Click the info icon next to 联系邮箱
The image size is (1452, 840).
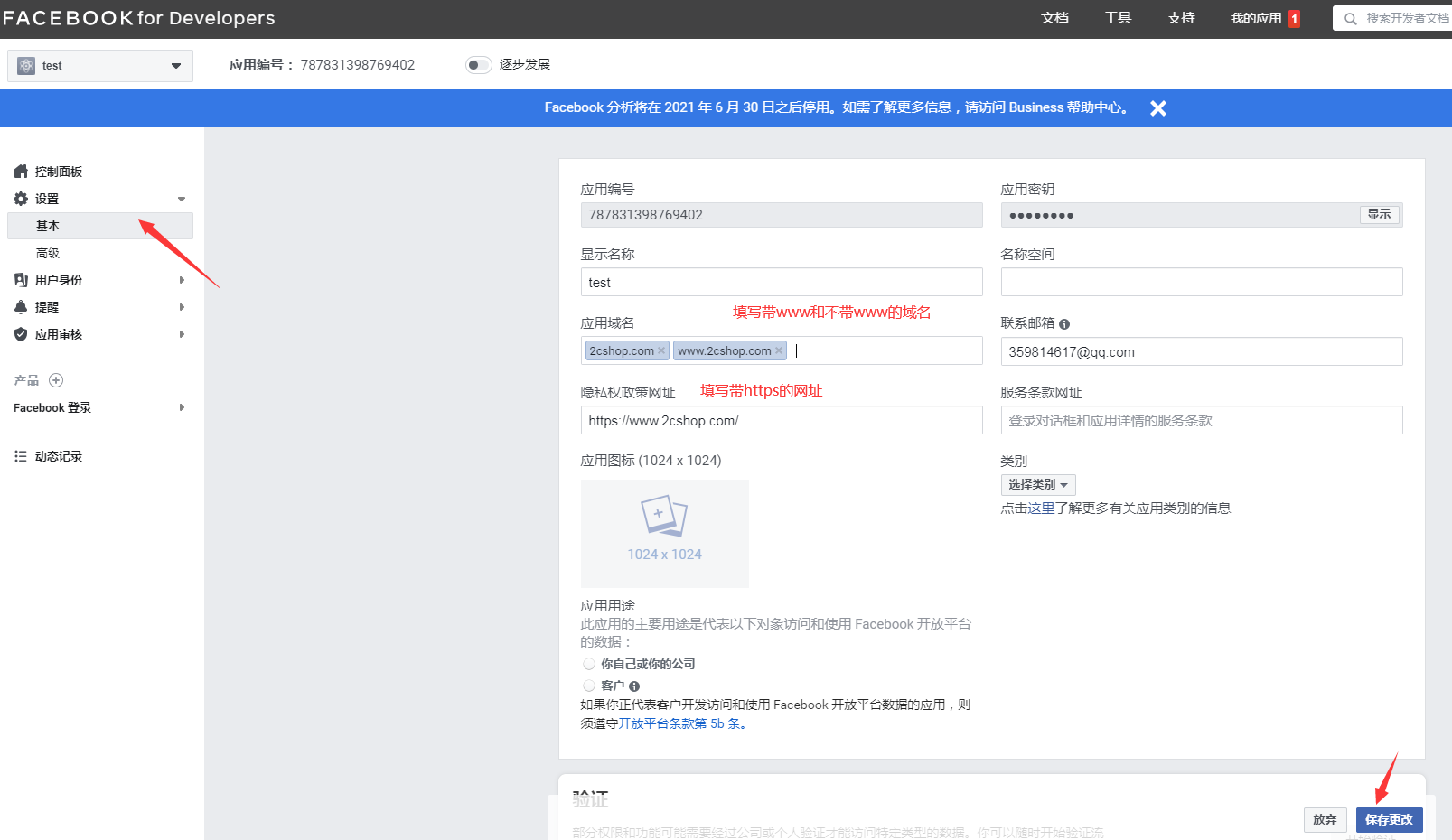click(1064, 324)
